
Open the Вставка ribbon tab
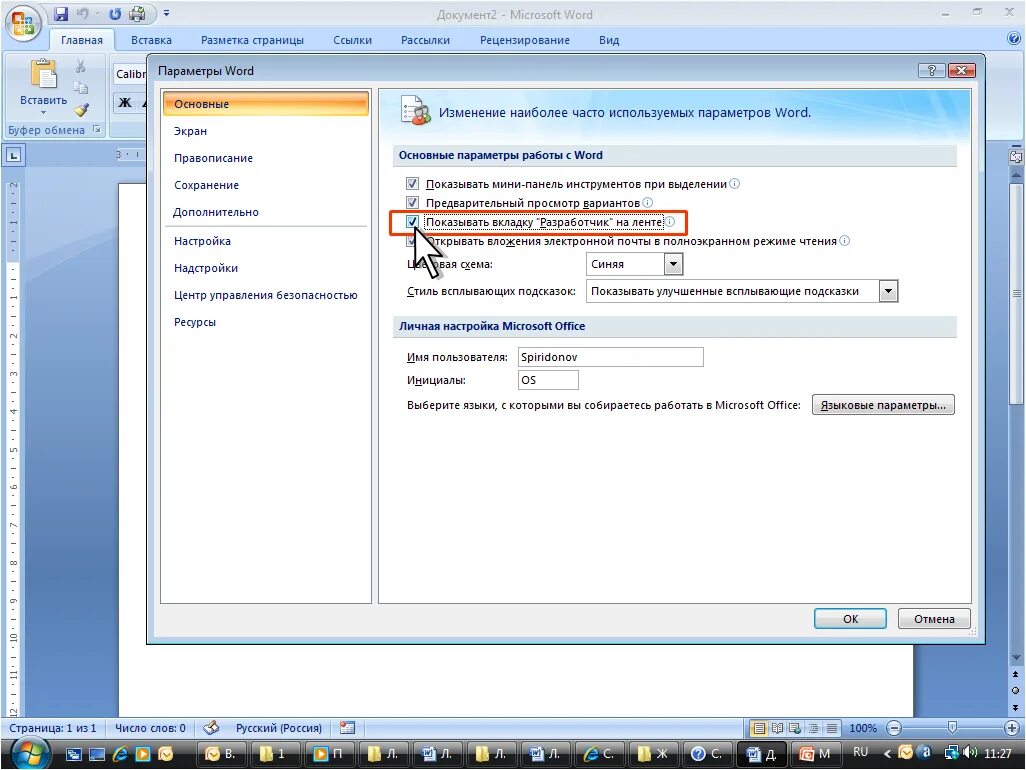coord(151,40)
